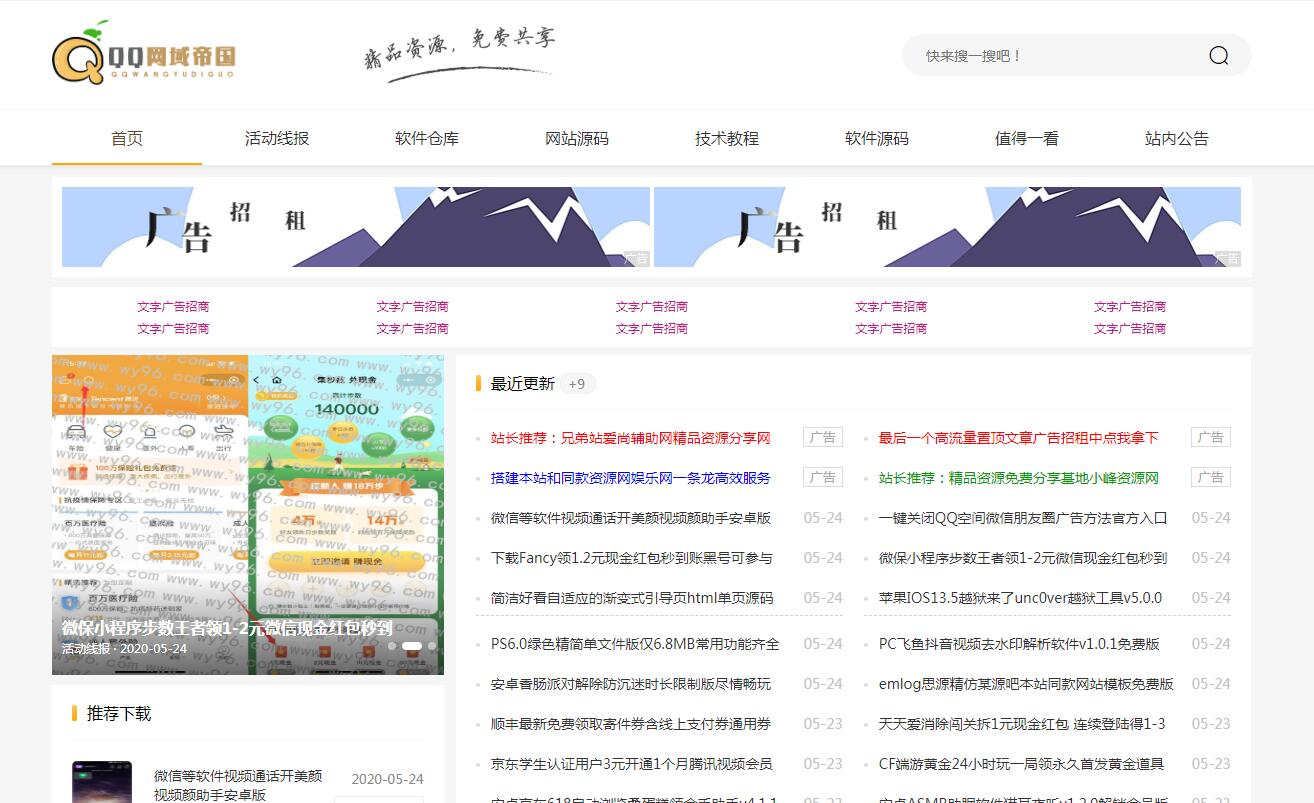1314x803 pixels.
Task: Open the 值得一看 nav item
Action: [x=1027, y=138]
